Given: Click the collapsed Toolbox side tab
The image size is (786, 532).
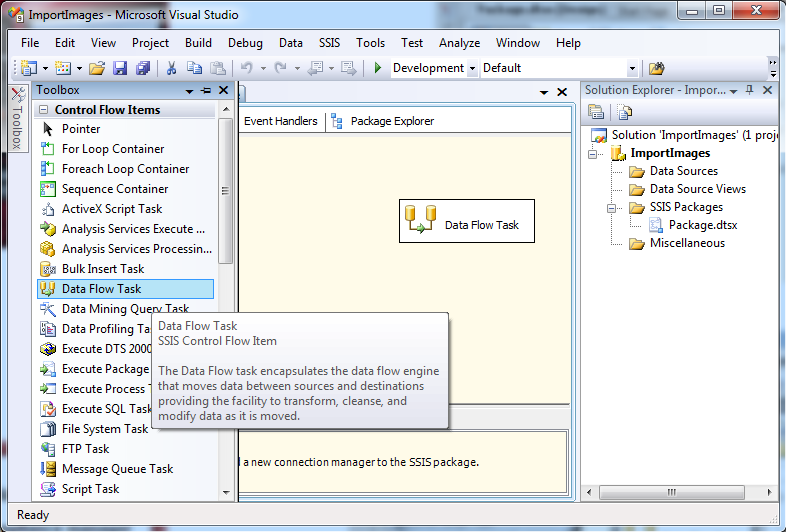Looking at the screenshot, I should tap(17, 118).
